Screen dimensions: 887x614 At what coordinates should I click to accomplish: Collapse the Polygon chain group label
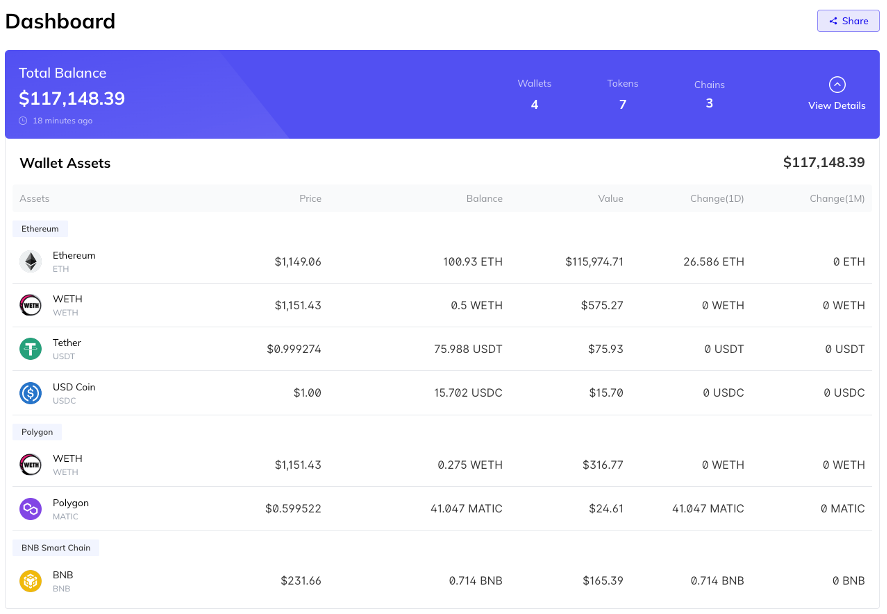[37, 432]
